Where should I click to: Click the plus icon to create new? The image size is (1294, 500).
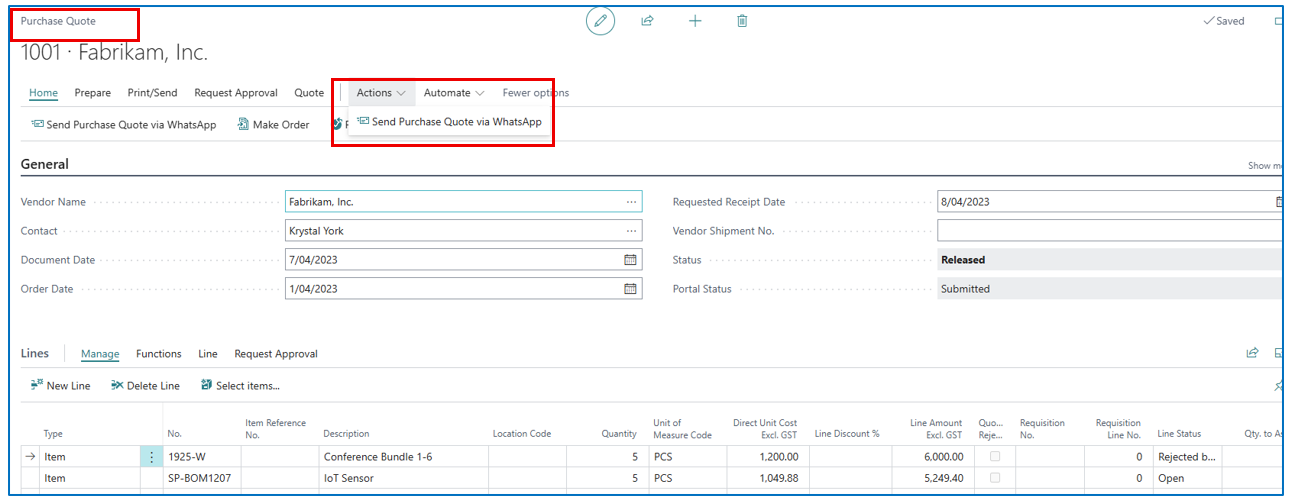[x=695, y=21]
